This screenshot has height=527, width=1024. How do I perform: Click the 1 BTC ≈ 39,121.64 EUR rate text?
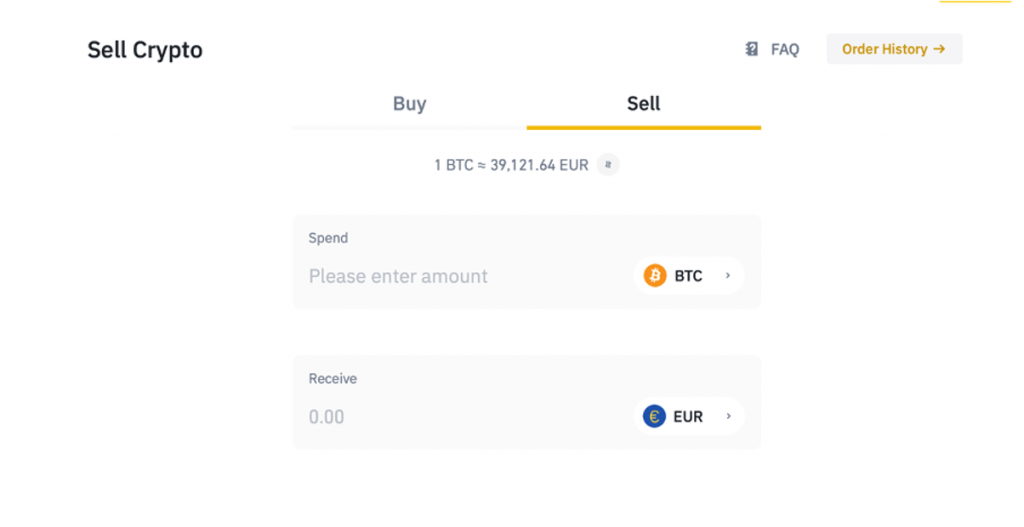tap(511, 165)
